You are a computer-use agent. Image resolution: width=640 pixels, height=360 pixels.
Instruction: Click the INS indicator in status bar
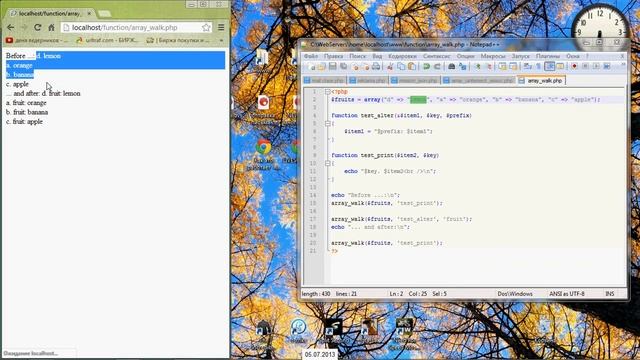pos(610,294)
